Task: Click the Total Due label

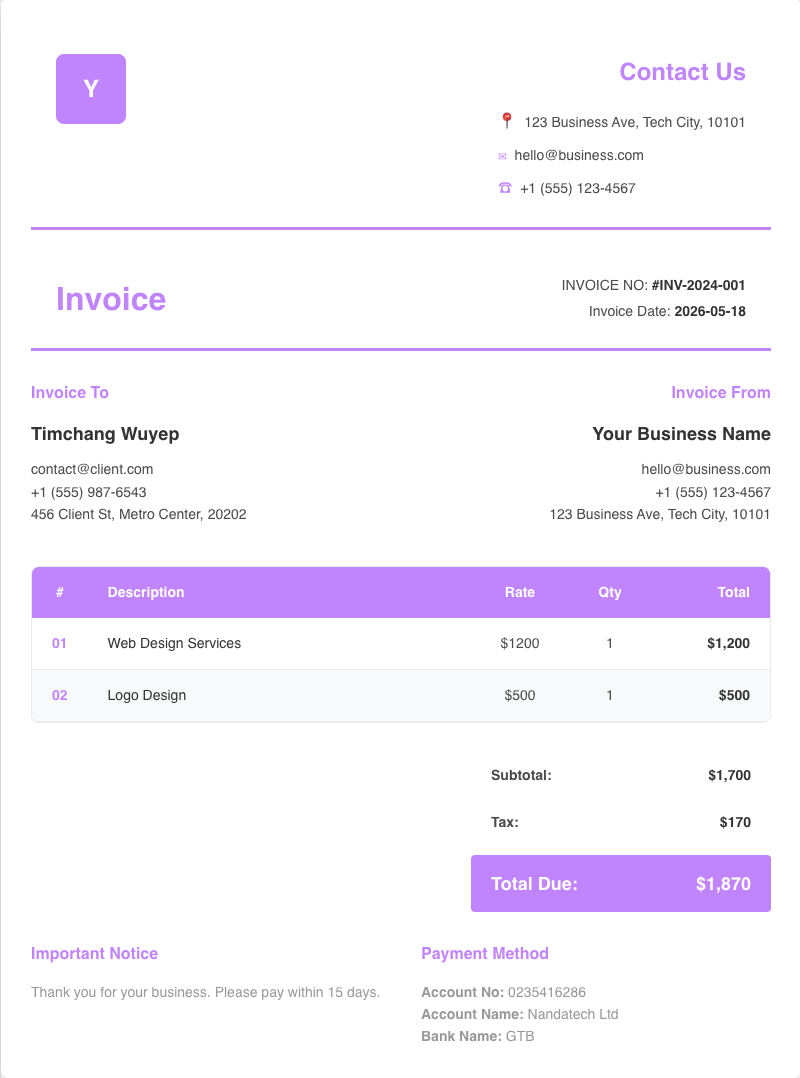Action: (x=534, y=884)
